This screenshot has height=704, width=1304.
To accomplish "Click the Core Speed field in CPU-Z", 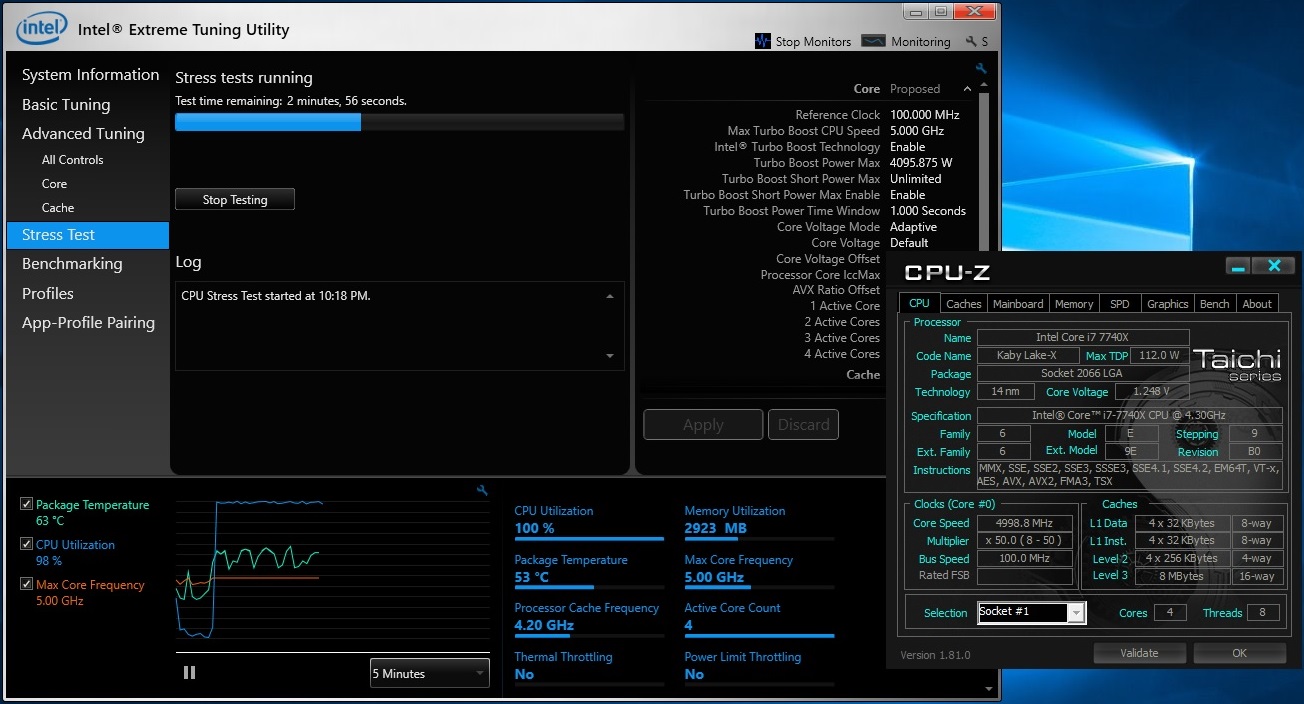I will click(1024, 523).
